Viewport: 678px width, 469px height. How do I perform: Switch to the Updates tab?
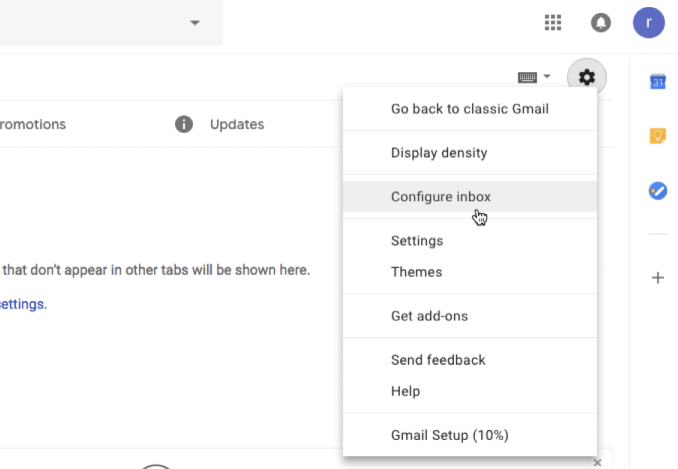point(237,124)
